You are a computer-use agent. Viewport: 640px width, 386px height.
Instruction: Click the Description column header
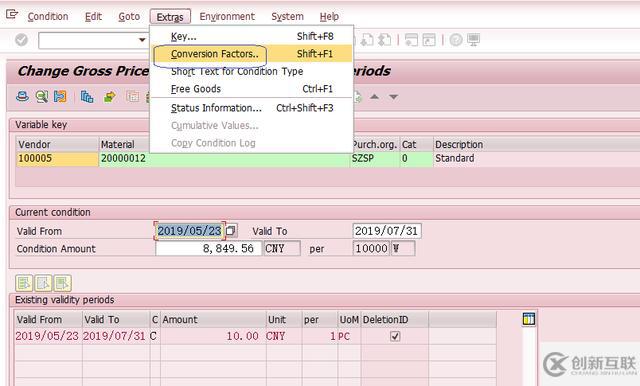coord(536,144)
